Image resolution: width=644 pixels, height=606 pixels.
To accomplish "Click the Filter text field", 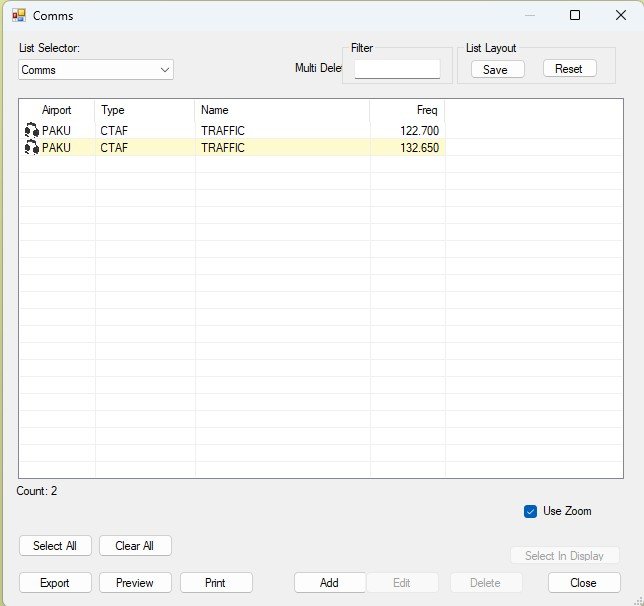I will point(397,69).
